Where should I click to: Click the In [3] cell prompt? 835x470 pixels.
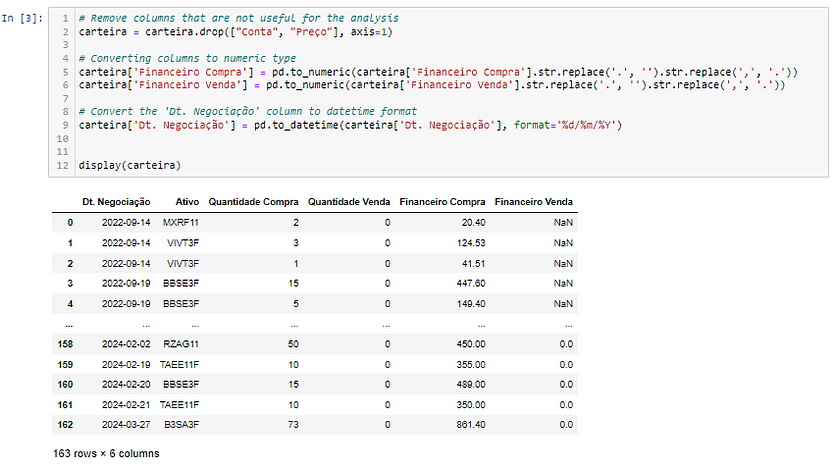coord(22,18)
